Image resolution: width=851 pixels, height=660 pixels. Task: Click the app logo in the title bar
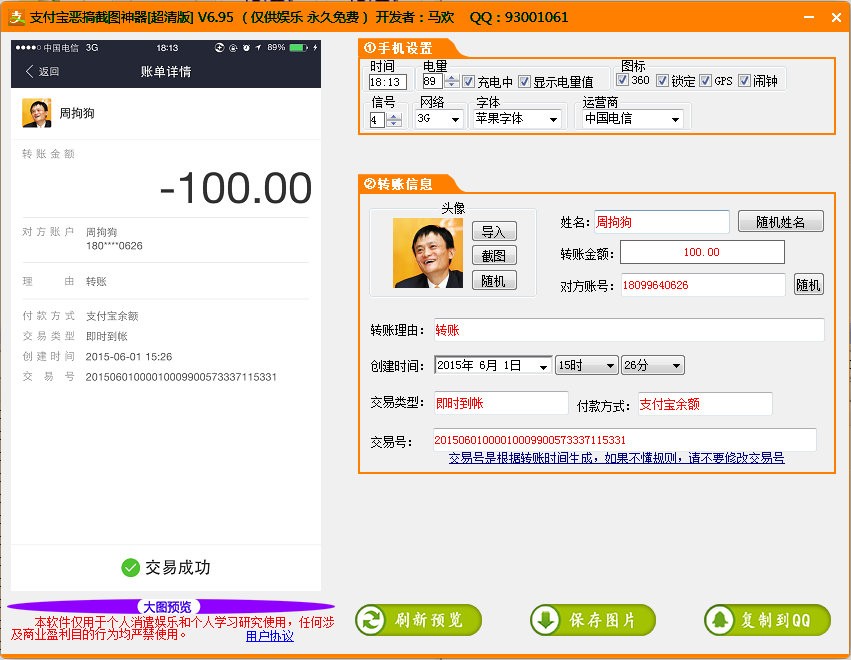coord(17,17)
